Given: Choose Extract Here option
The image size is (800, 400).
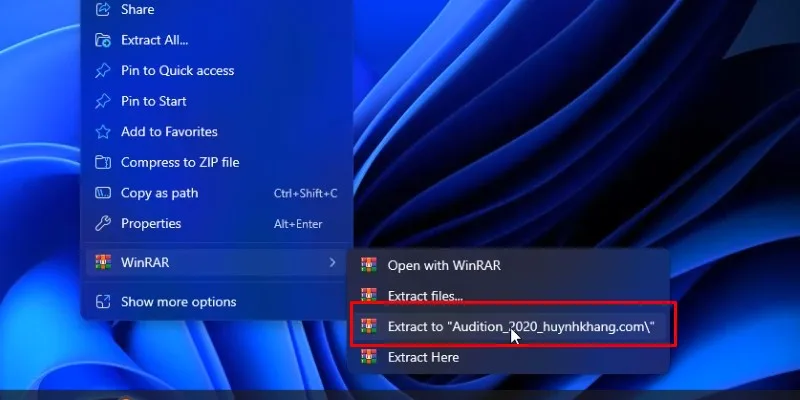Looking at the screenshot, I should pos(509,357).
